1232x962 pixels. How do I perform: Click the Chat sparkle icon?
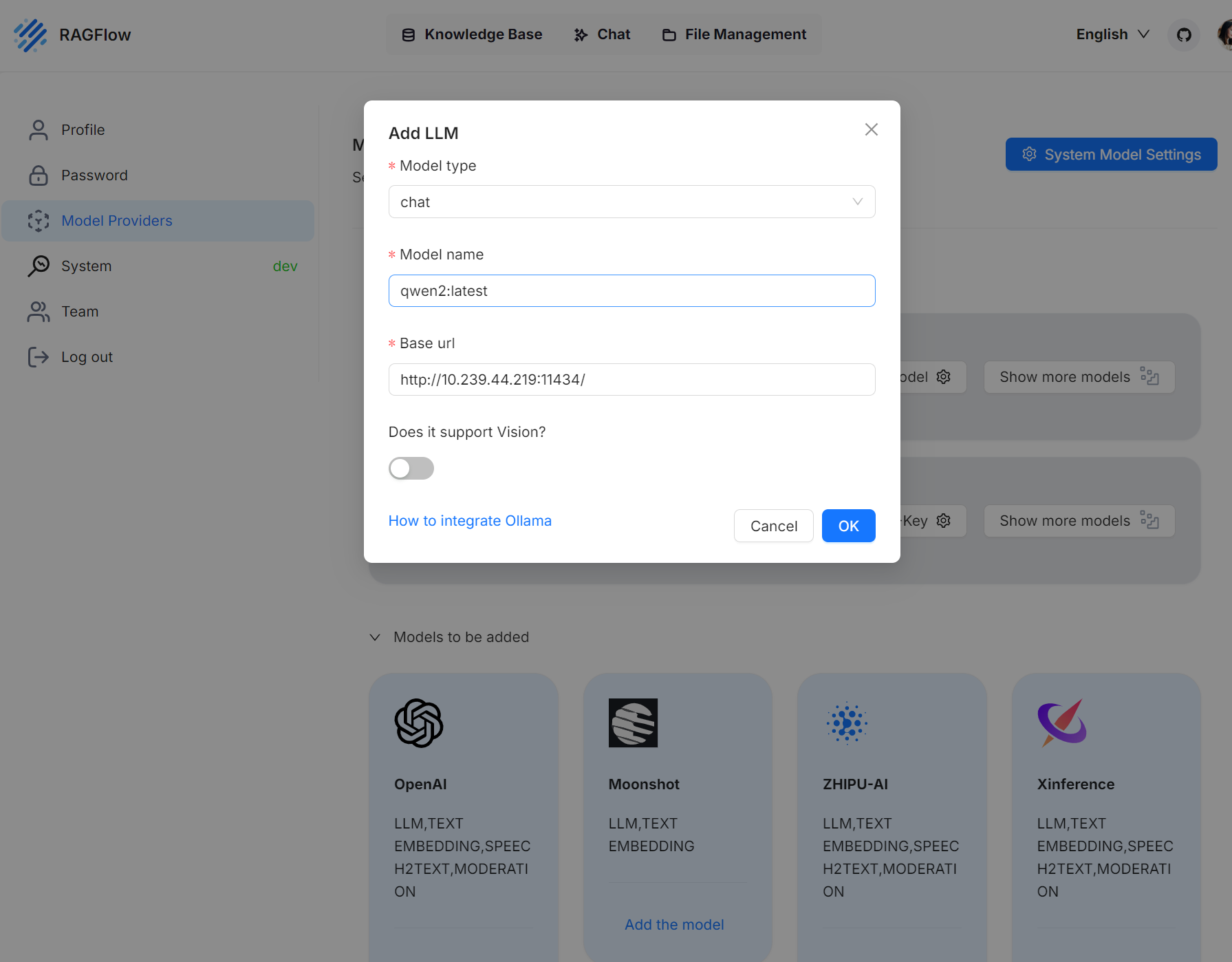point(581,35)
